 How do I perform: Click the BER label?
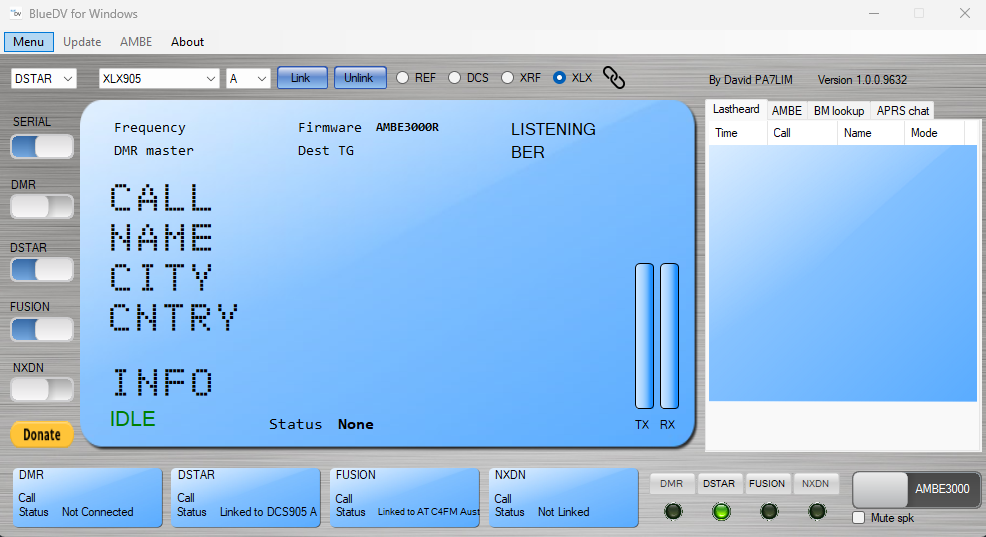[x=528, y=153]
